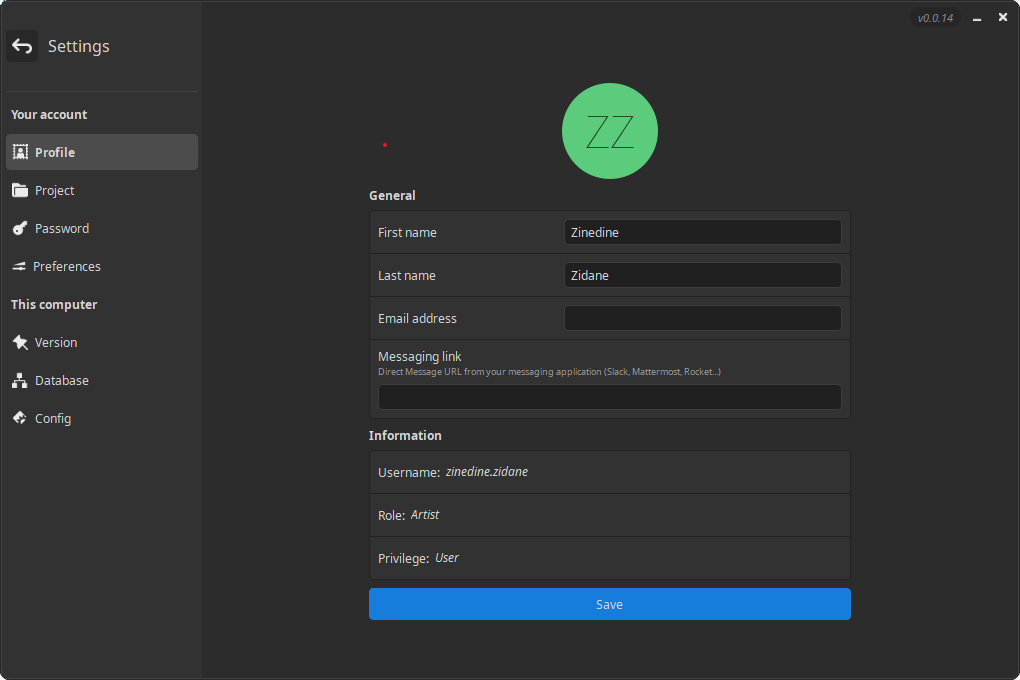Open the Project settings page
Screen dimensions: 1020x680
click(55, 191)
